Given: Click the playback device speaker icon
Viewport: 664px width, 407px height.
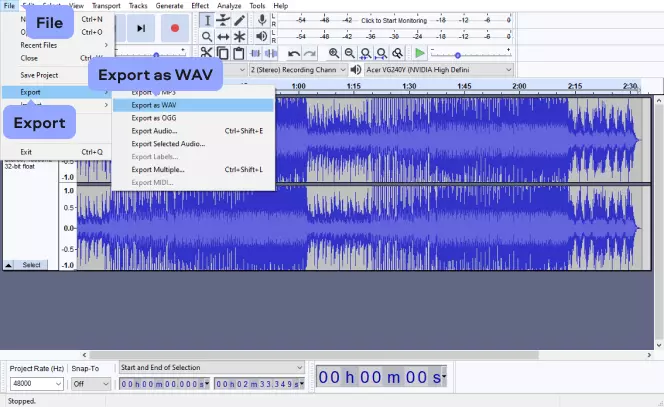Looking at the screenshot, I should tap(356, 69).
